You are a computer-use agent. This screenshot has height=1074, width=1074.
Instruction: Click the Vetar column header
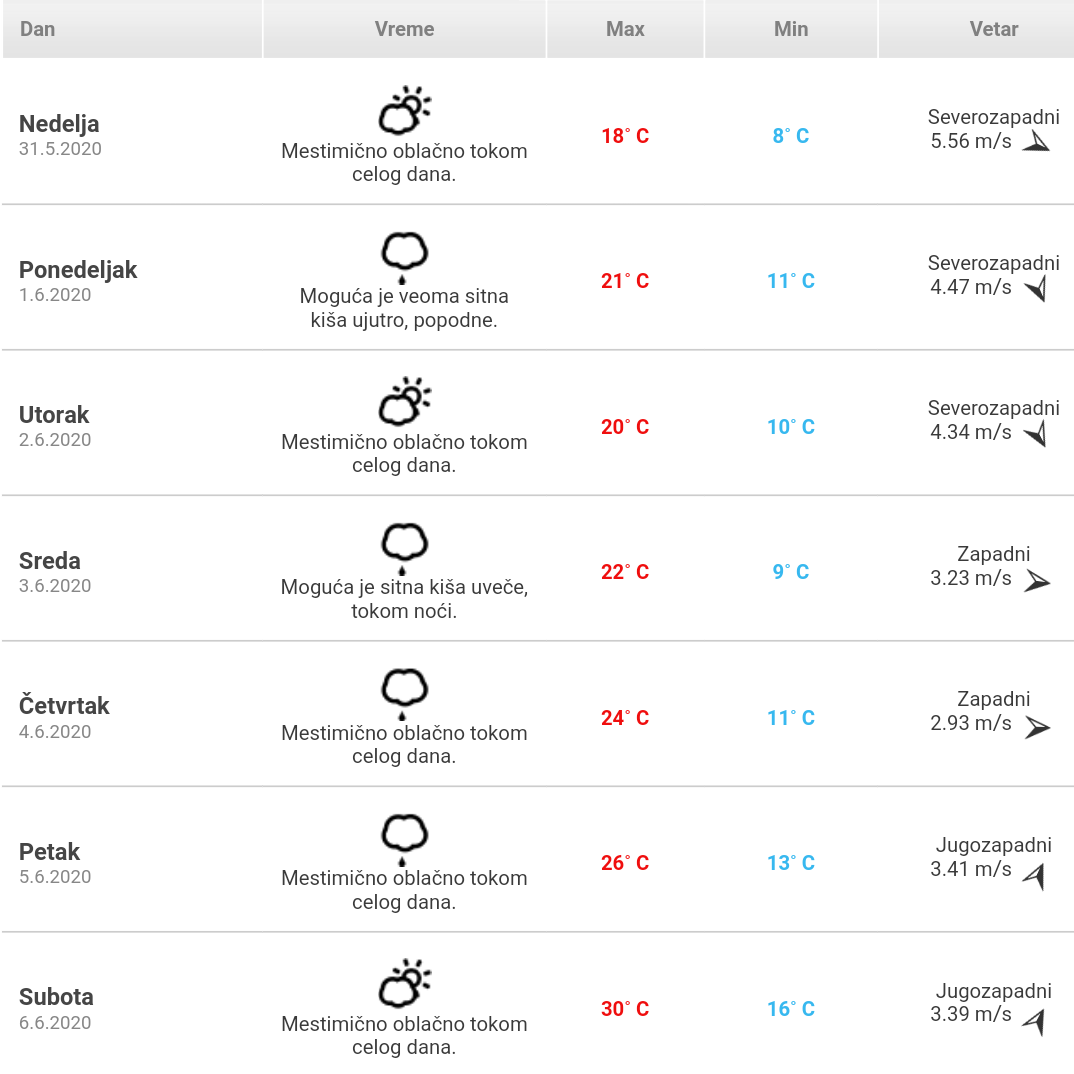(x=993, y=29)
